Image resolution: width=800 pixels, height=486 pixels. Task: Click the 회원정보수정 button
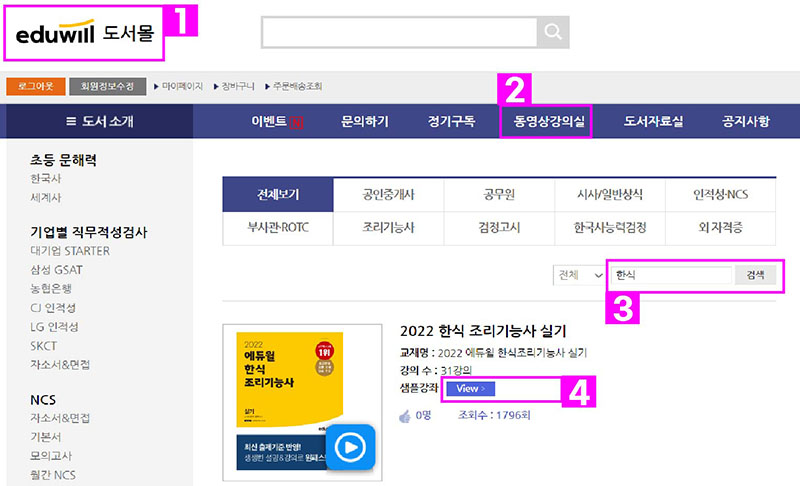pyautogui.click(x=108, y=86)
